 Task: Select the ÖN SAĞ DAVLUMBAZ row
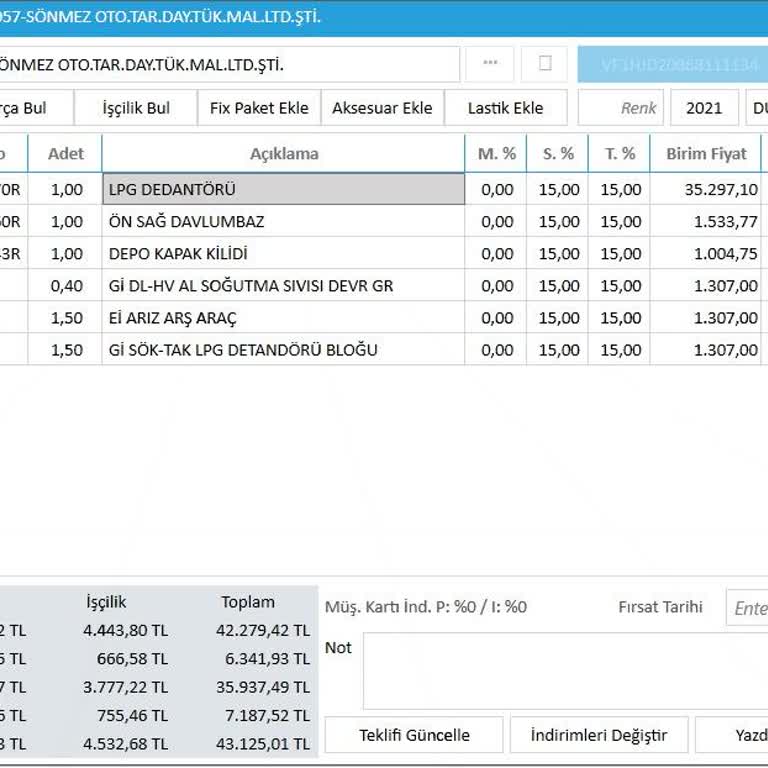coord(284,222)
